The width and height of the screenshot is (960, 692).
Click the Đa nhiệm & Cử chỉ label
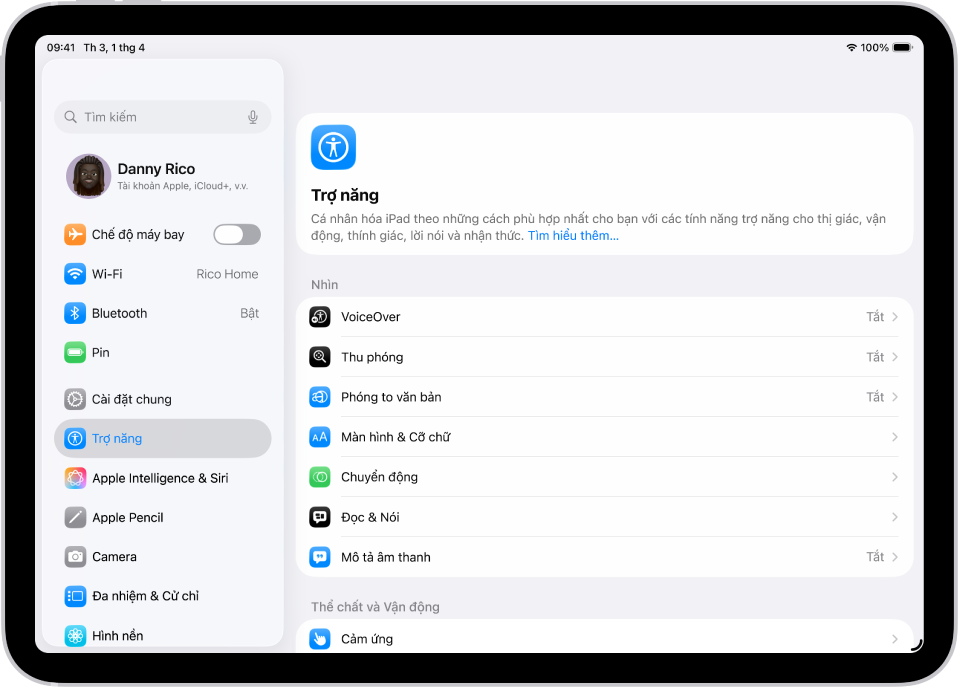click(x=146, y=596)
